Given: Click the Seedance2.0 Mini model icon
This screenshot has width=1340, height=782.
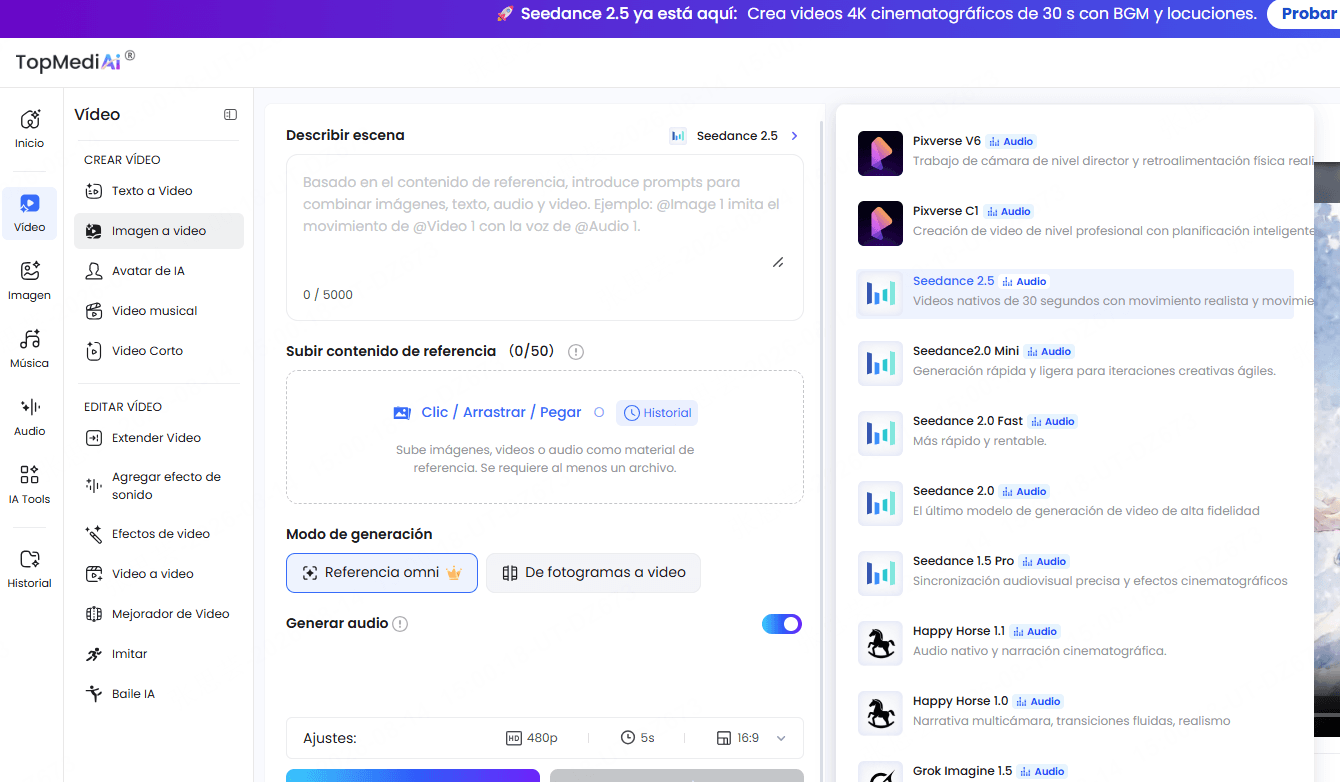Looking at the screenshot, I should tap(880, 363).
